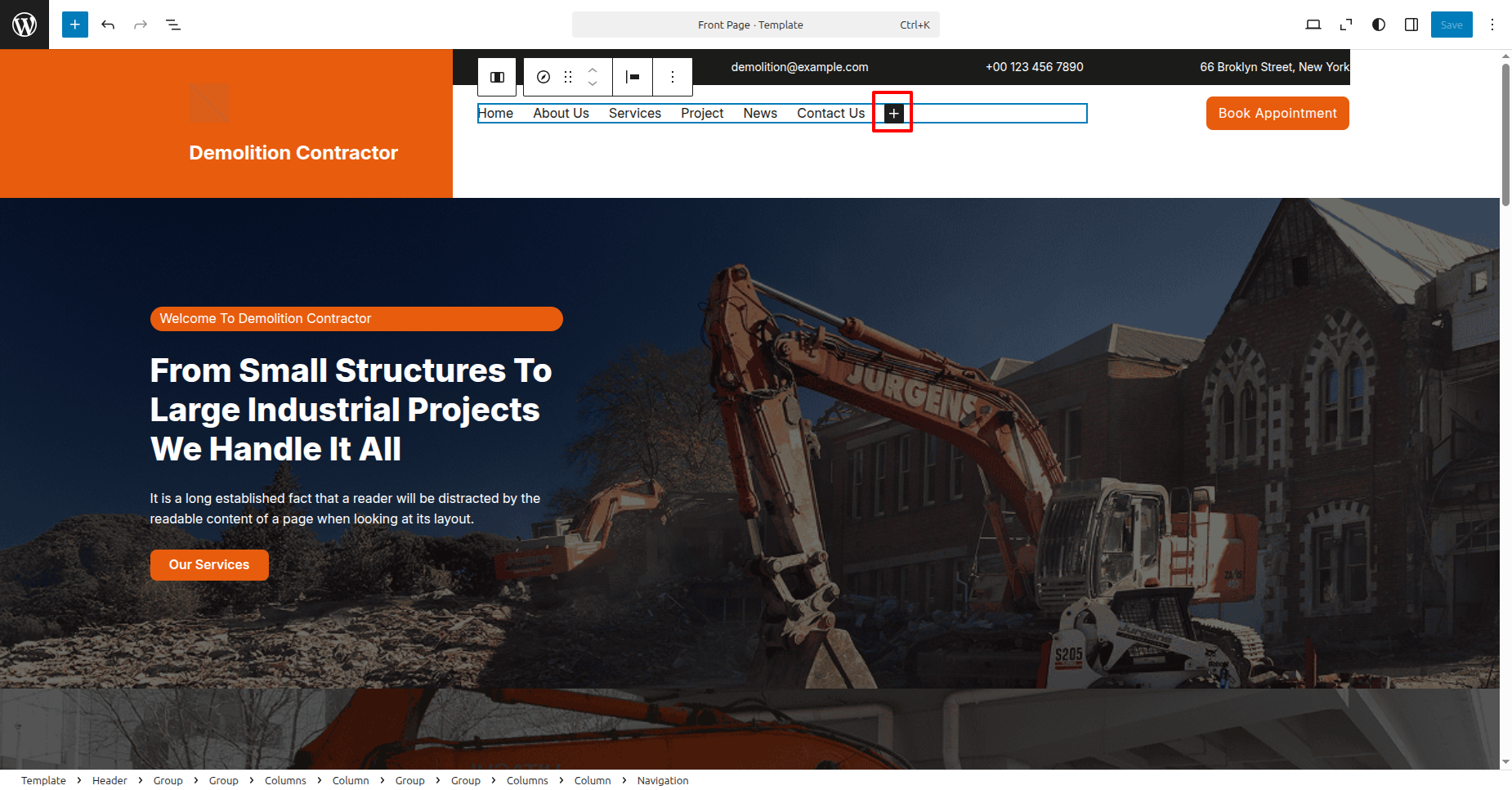Open the Document Overview list icon
Viewport: 1512px width, 790px height.
[x=173, y=25]
